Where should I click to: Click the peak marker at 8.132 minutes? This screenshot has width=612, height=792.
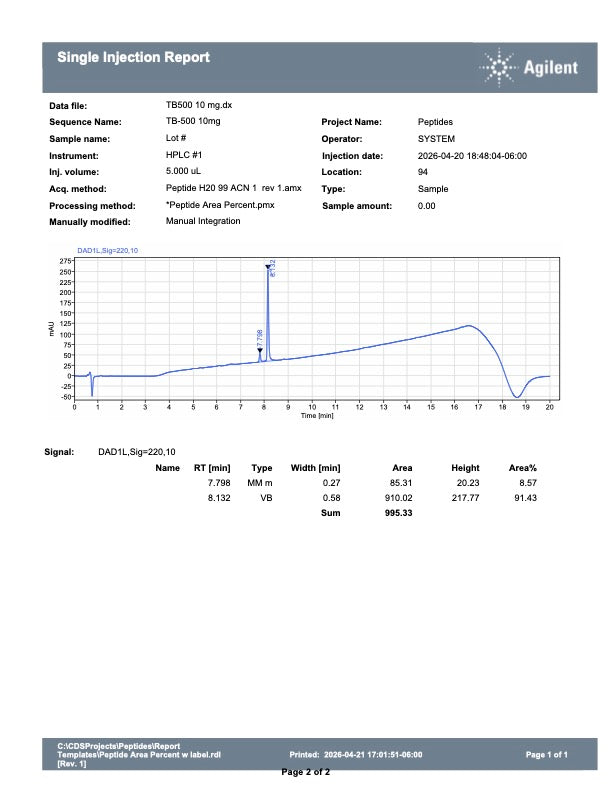268,267
